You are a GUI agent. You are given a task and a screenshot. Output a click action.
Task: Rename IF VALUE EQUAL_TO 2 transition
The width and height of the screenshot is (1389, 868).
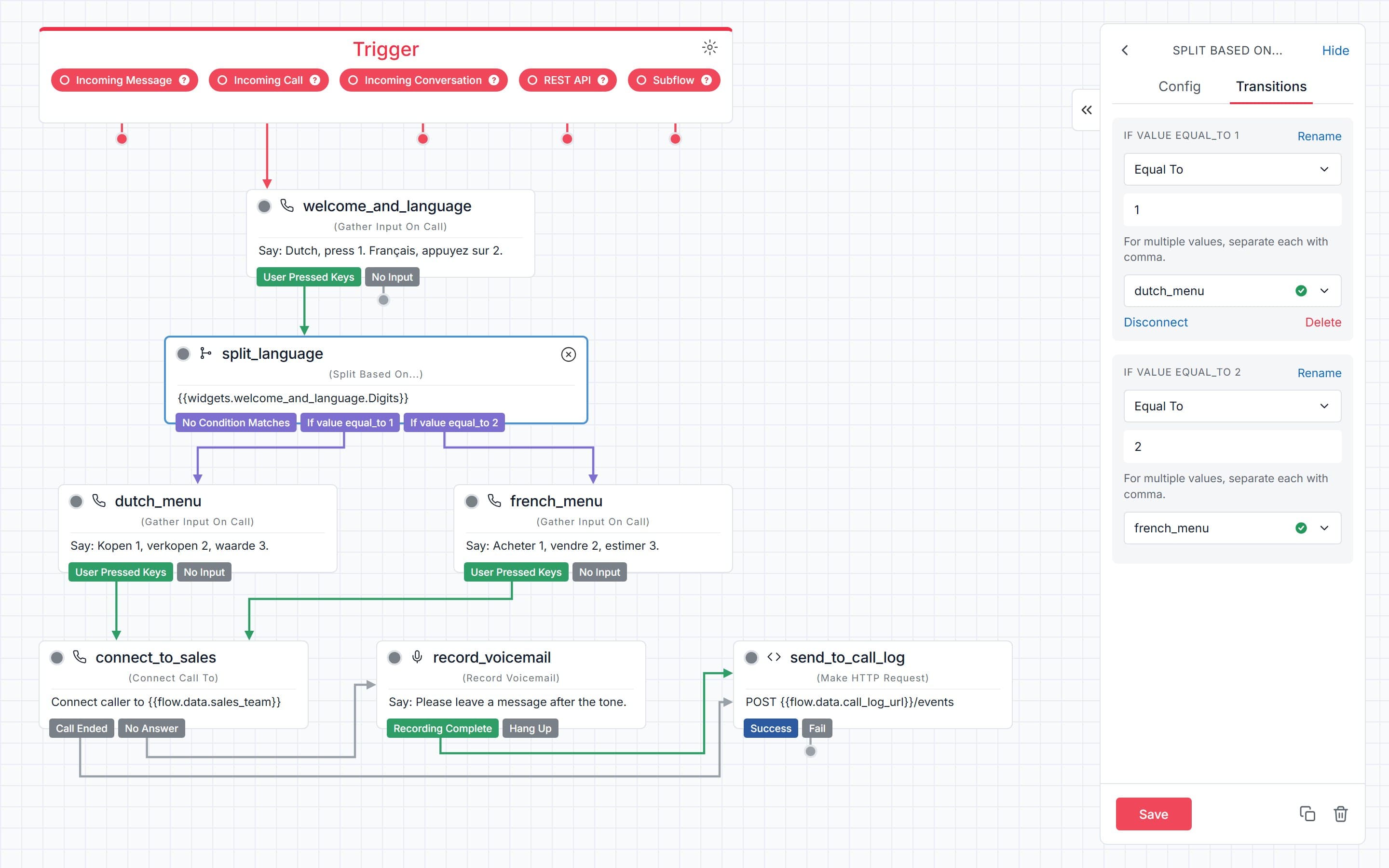pos(1319,373)
